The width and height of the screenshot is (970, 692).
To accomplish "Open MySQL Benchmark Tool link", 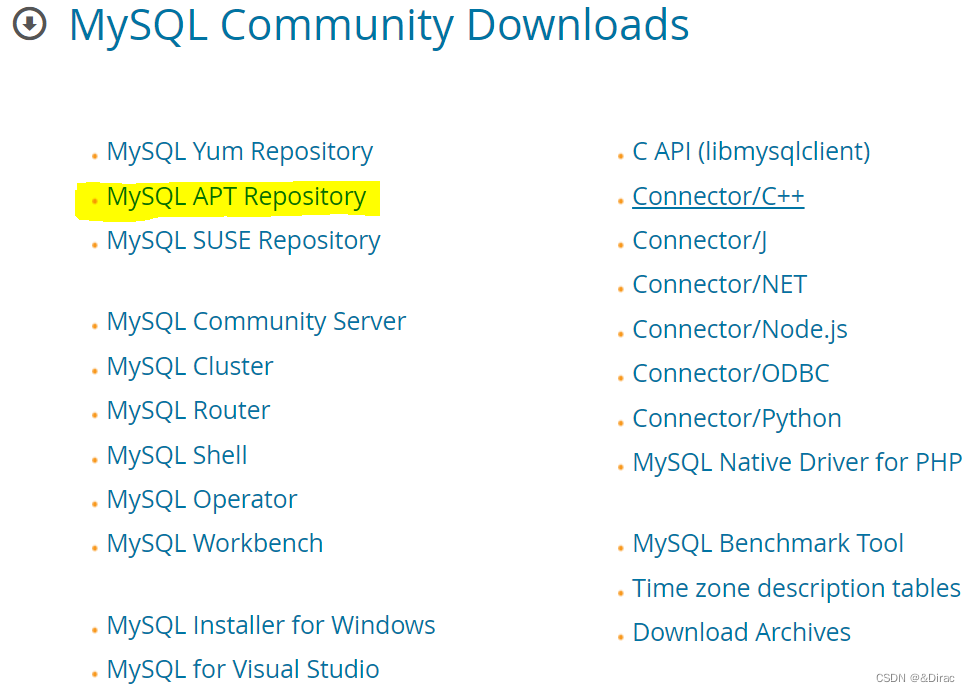I will tap(768, 544).
